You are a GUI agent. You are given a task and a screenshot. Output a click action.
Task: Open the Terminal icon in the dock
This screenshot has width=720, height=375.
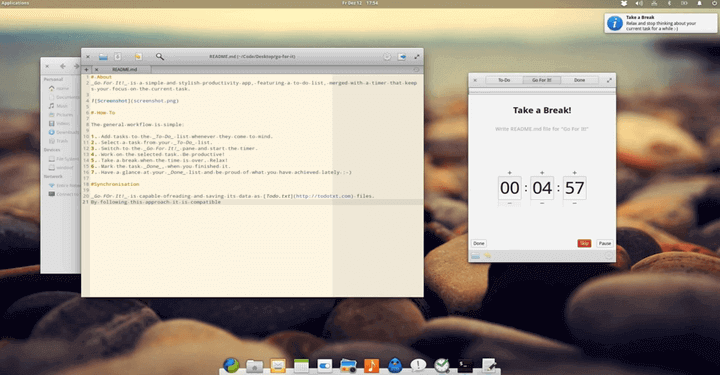click(465, 366)
